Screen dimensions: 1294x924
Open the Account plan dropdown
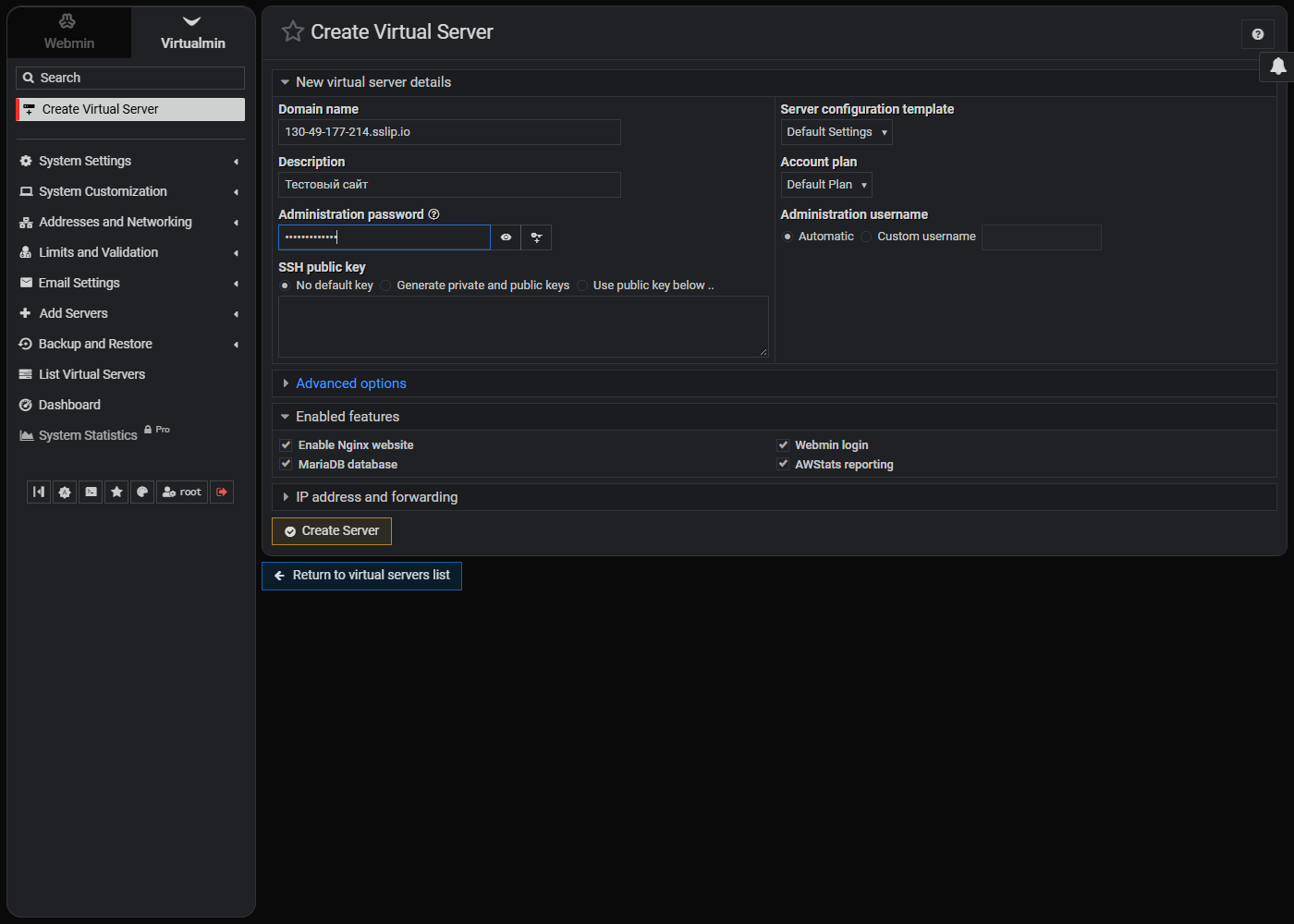[826, 185]
